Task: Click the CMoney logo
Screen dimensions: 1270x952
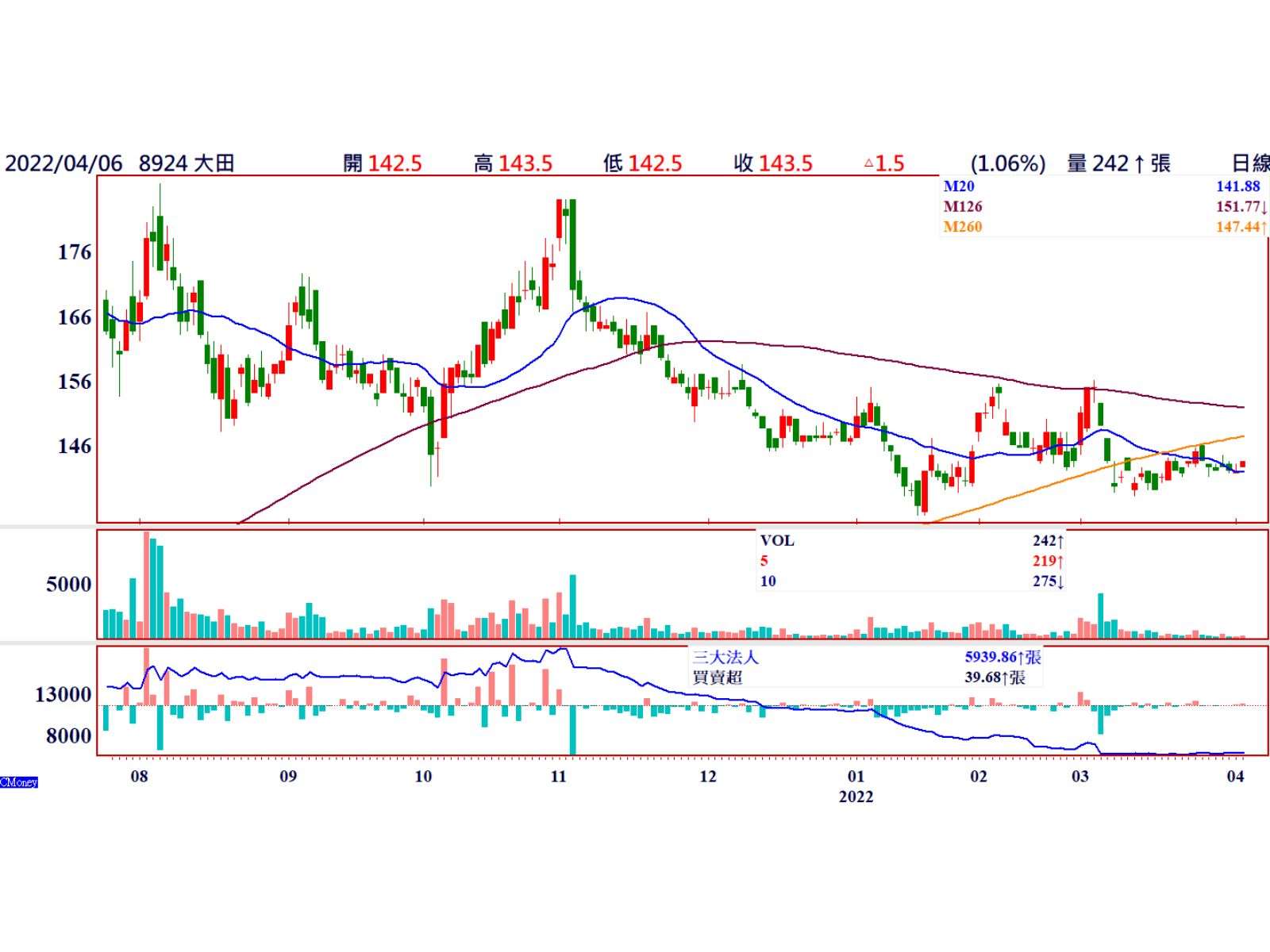Action: (19, 782)
